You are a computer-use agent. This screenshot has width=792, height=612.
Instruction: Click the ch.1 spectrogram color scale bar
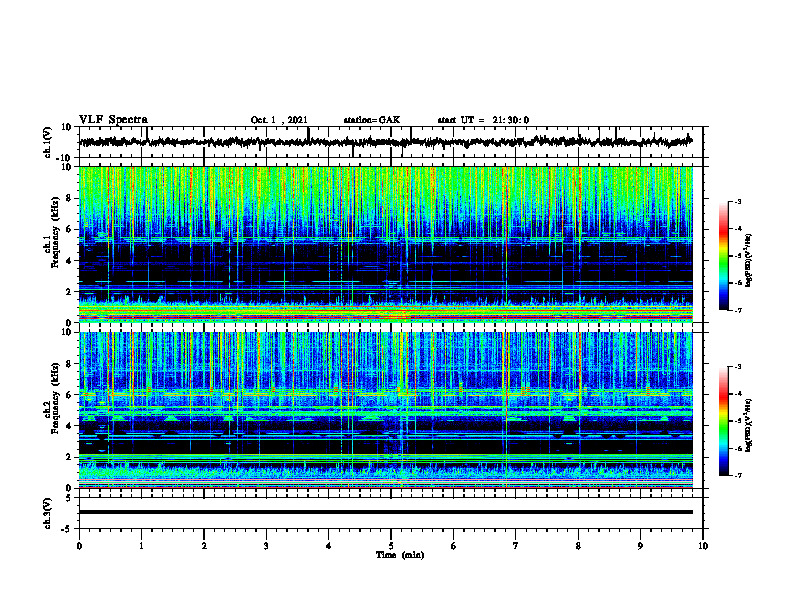click(723, 256)
